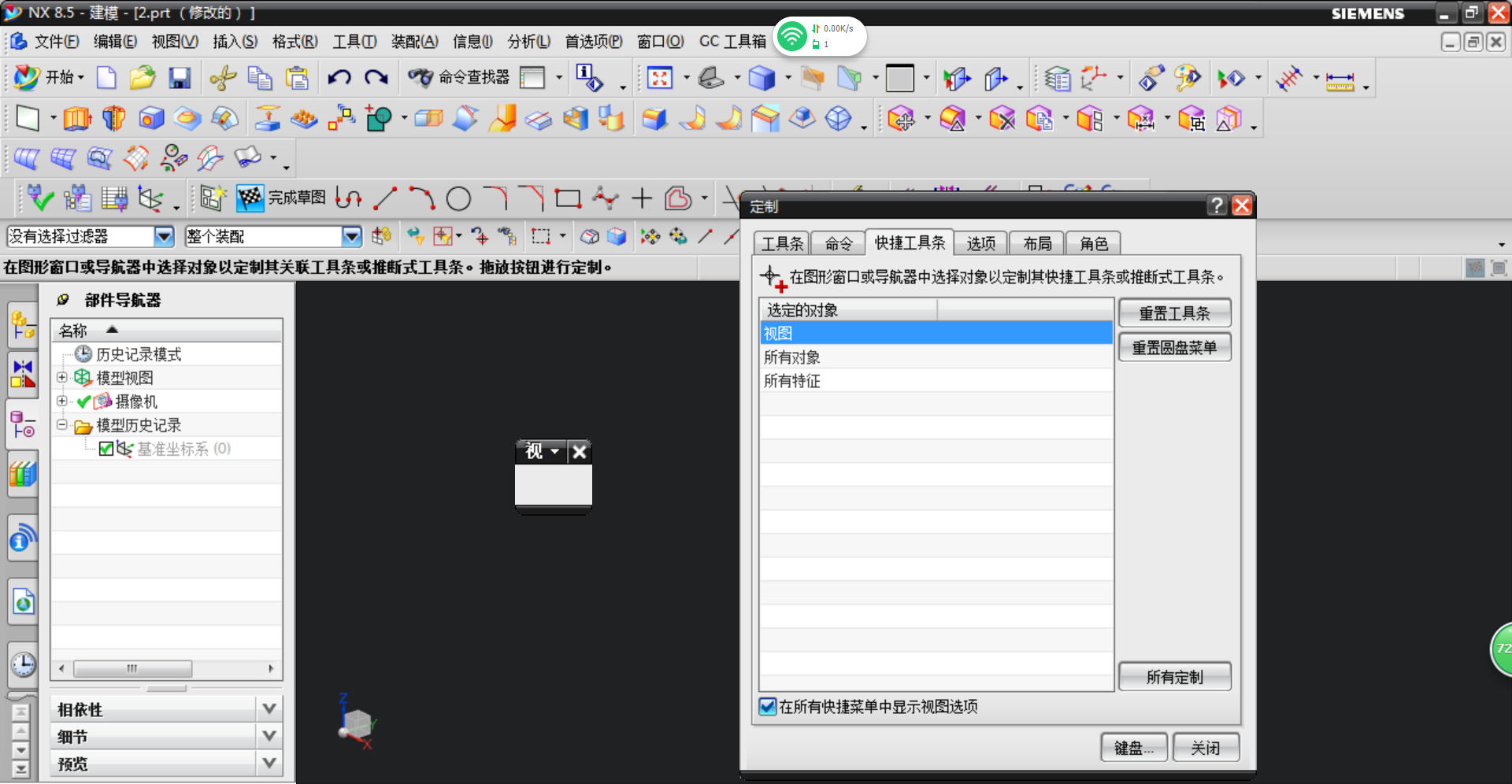The width and height of the screenshot is (1512, 784).
Task: Click the Start (开始) button
Action: 49,77
